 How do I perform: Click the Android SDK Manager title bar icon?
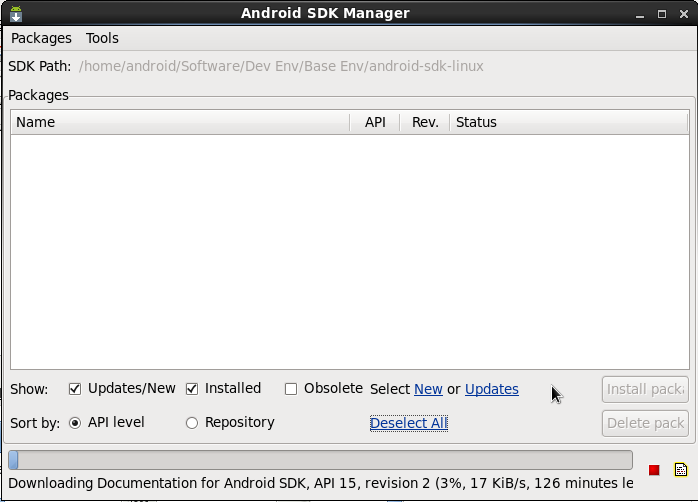pyautogui.click(x=16, y=14)
